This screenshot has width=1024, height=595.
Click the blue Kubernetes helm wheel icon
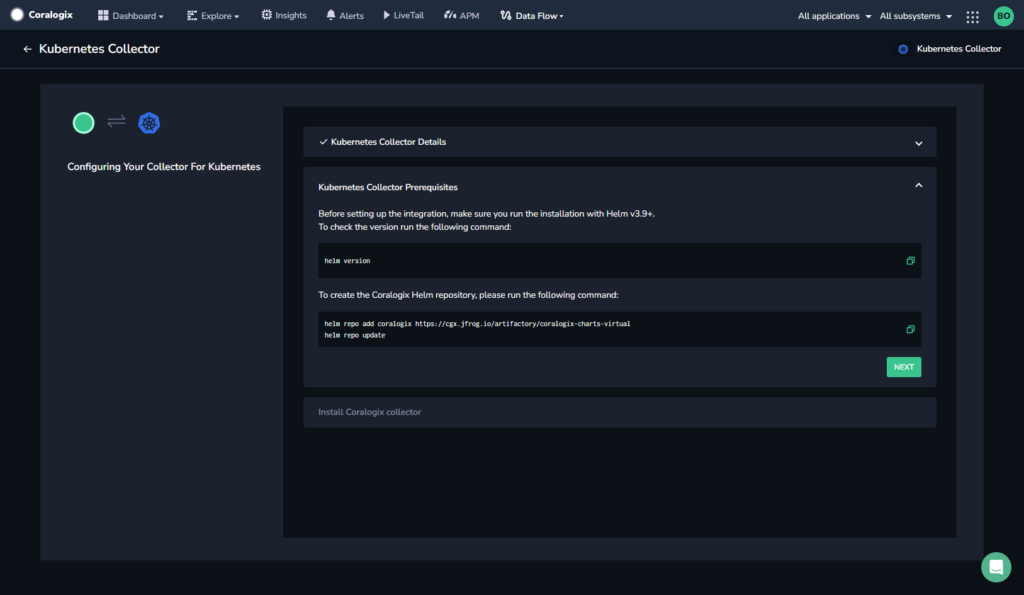(149, 123)
